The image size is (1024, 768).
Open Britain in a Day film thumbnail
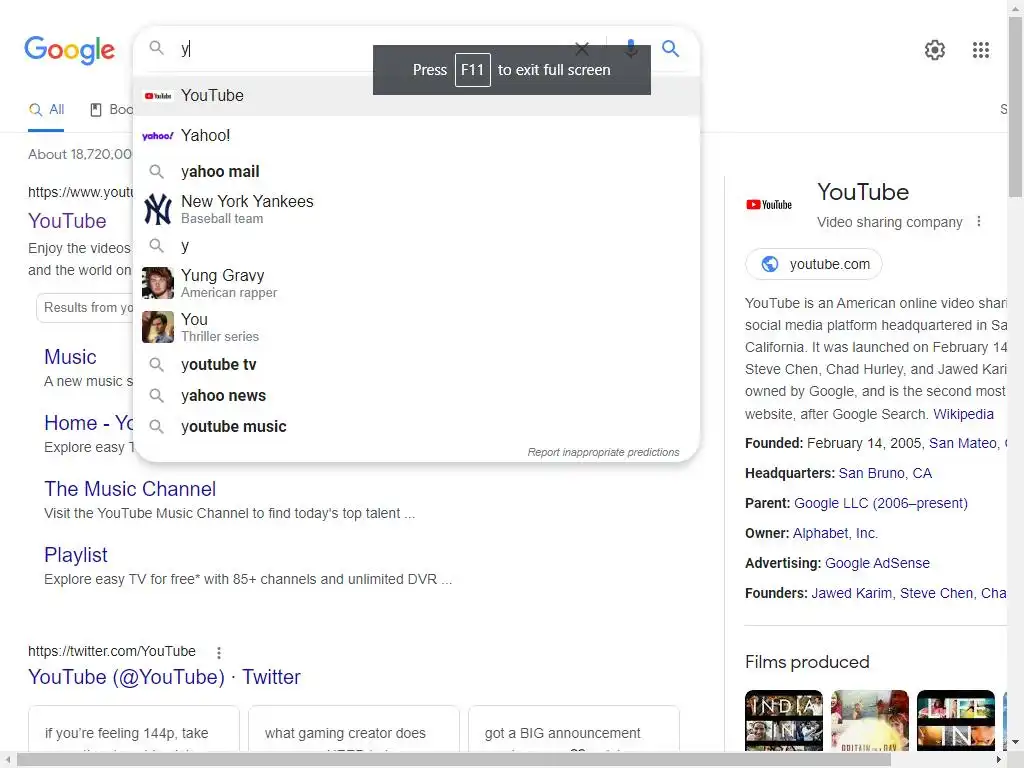pos(870,720)
